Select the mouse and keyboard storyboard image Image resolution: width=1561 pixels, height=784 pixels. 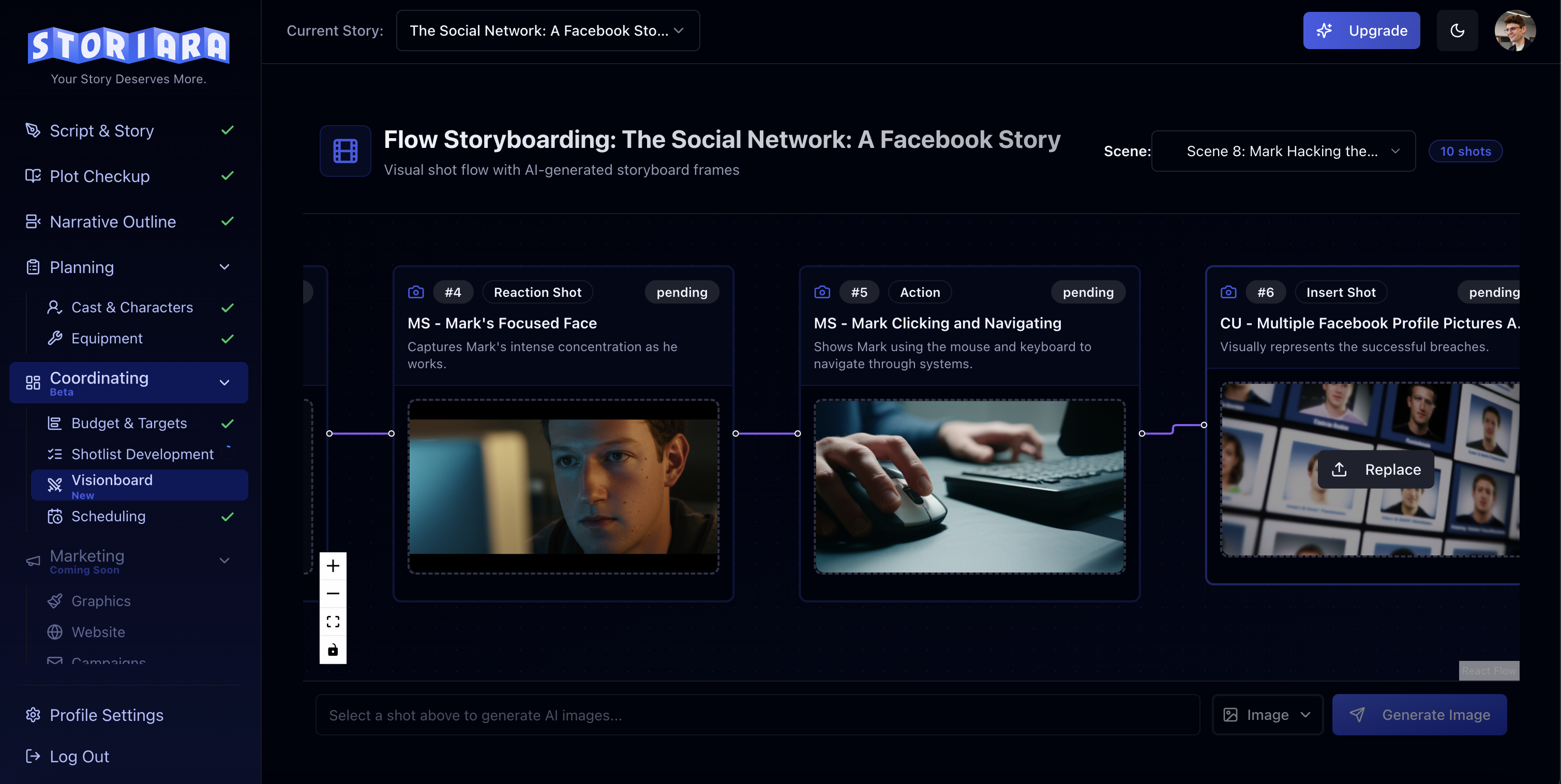[969, 487]
